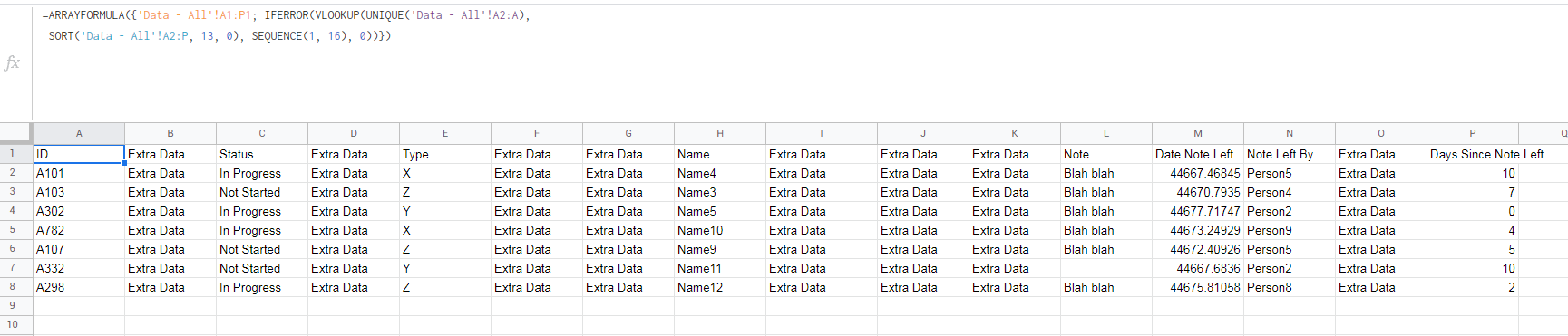
Task: Click inside the ARRAYFORMULA formula bar text
Action: (x=286, y=25)
